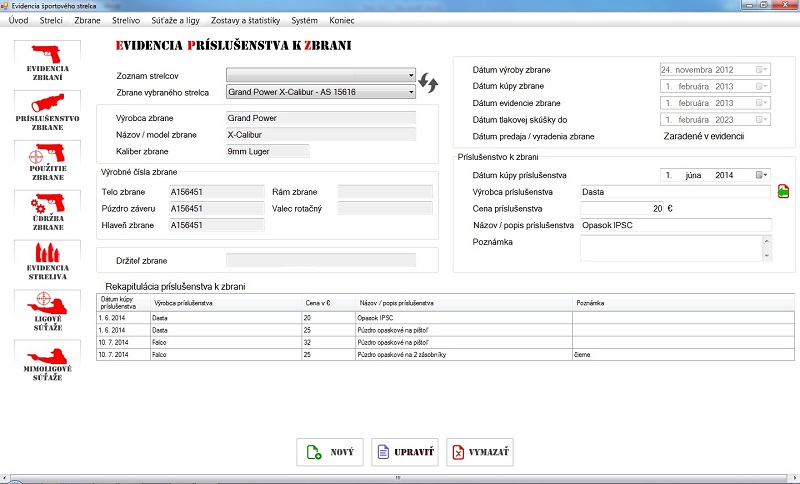Click the green icon beside Výrobca príslušenstva

(783, 191)
